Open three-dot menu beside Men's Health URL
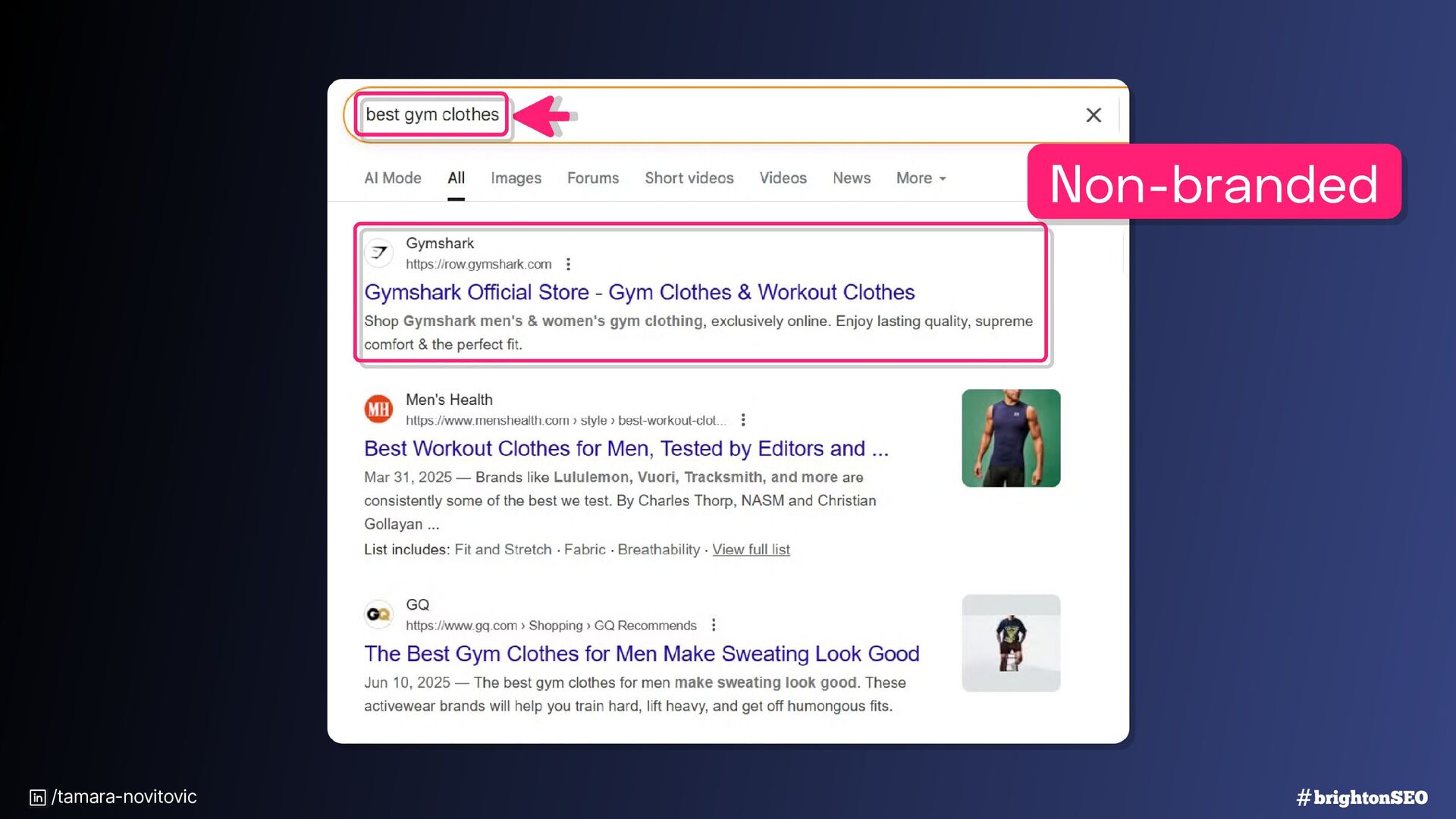Image resolution: width=1456 pixels, height=819 pixels. tap(743, 420)
